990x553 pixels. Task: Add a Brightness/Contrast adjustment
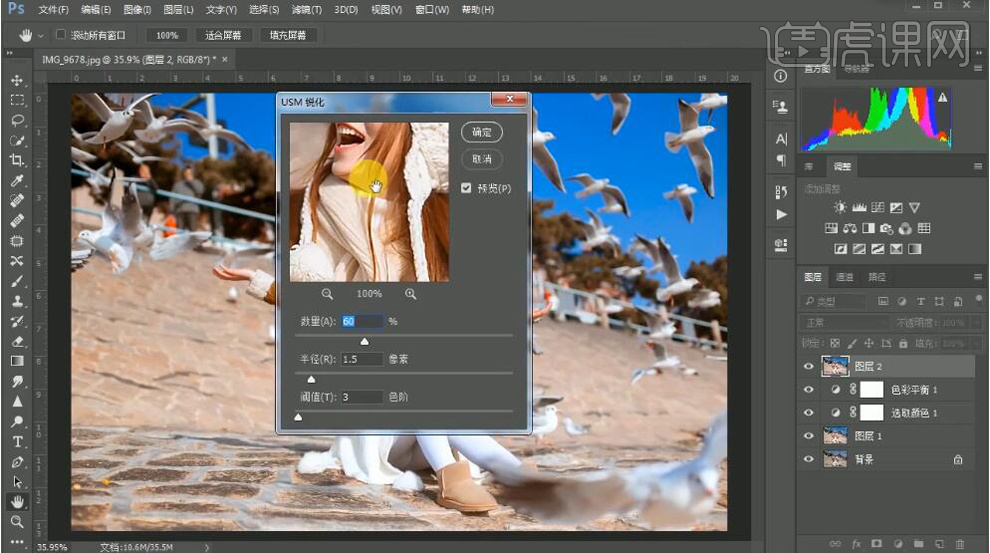point(838,207)
